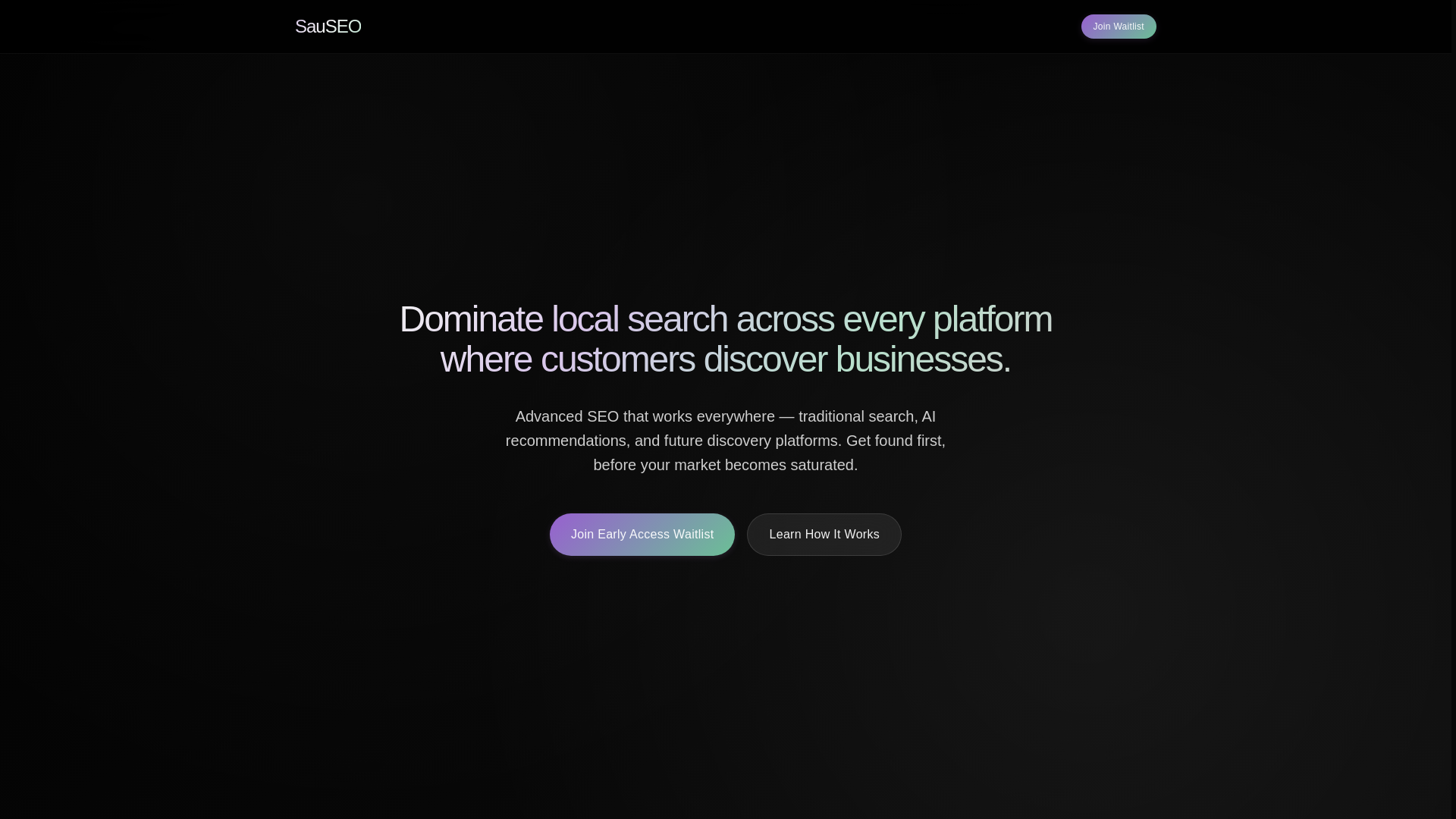Select the paragraph starting 'Advanced SEO that works everywhere'
The width and height of the screenshot is (1456, 819).
[x=726, y=441]
